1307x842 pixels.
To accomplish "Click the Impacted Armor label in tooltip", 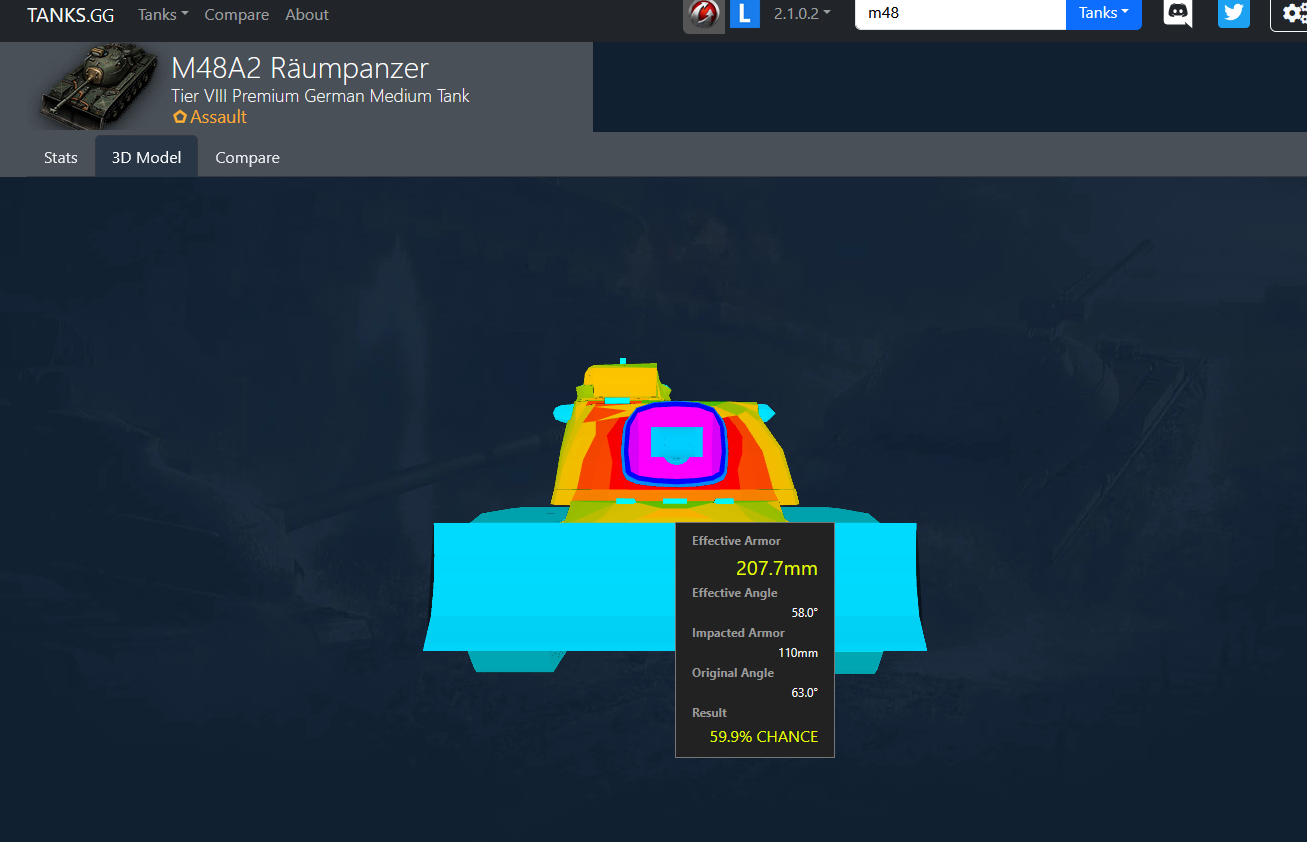I will click(x=738, y=633).
